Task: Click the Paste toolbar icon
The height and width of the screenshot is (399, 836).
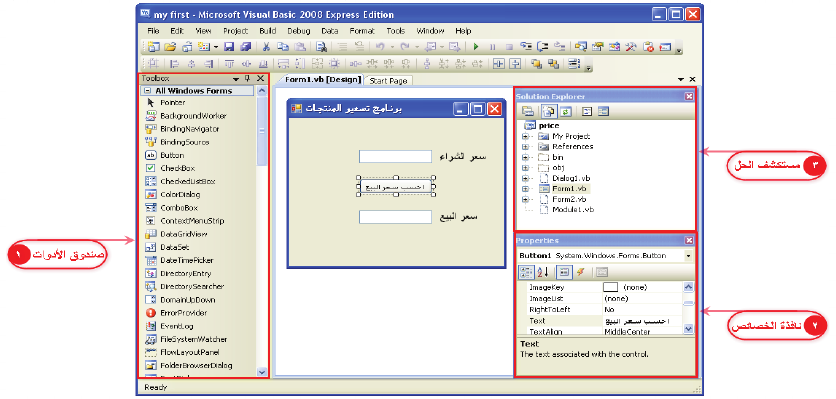Action: tap(300, 47)
